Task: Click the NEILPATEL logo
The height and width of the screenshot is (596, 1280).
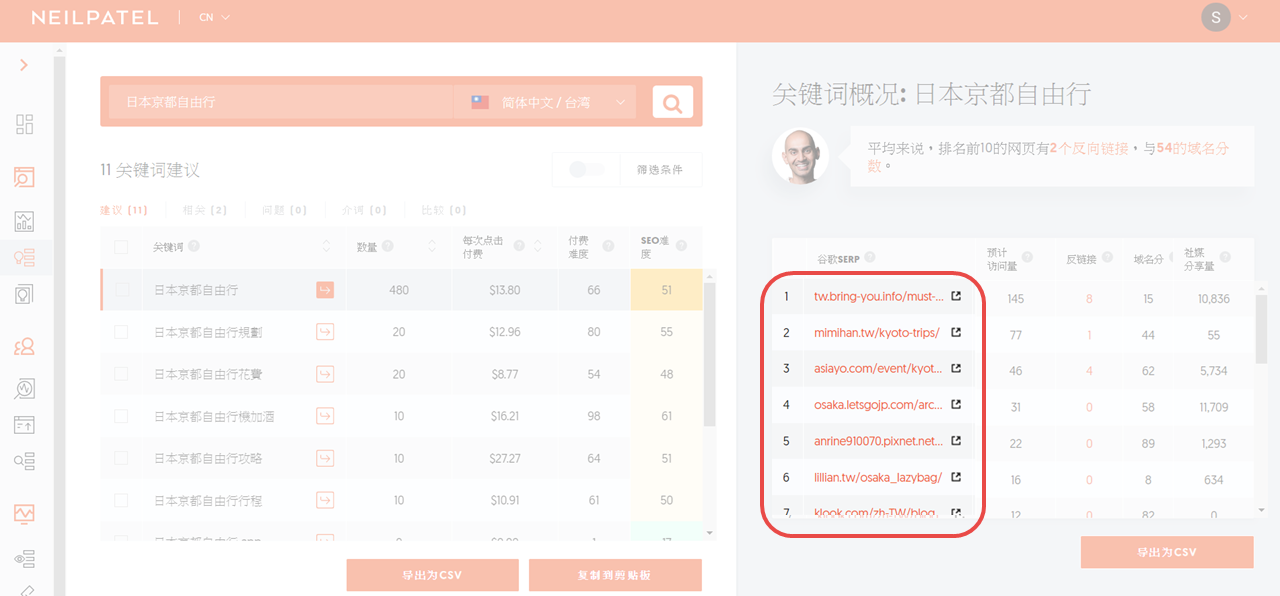Action: pos(95,18)
